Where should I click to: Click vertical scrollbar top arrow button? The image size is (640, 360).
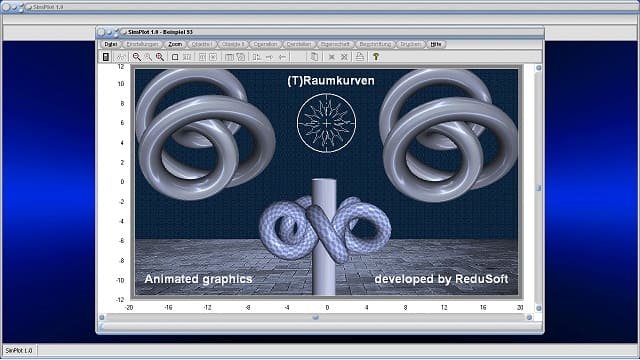[538, 68]
